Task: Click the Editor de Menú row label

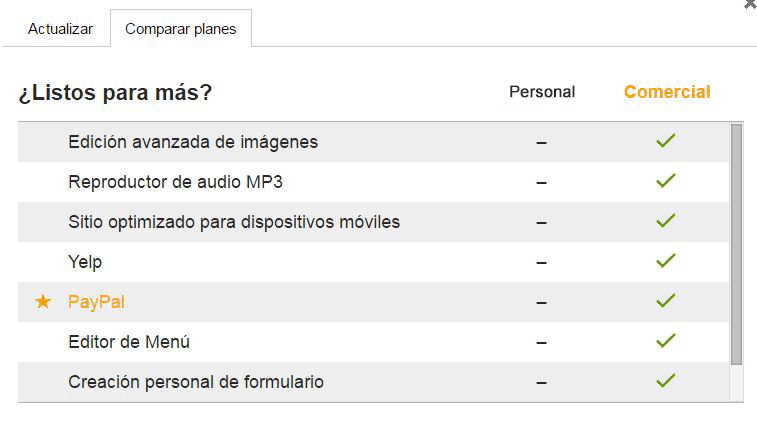Action: coord(129,342)
